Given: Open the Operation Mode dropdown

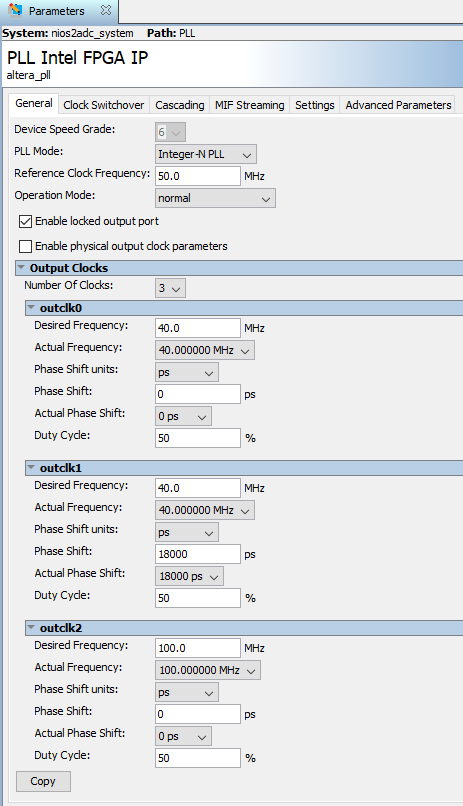Looking at the screenshot, I should tap(215, 198).
